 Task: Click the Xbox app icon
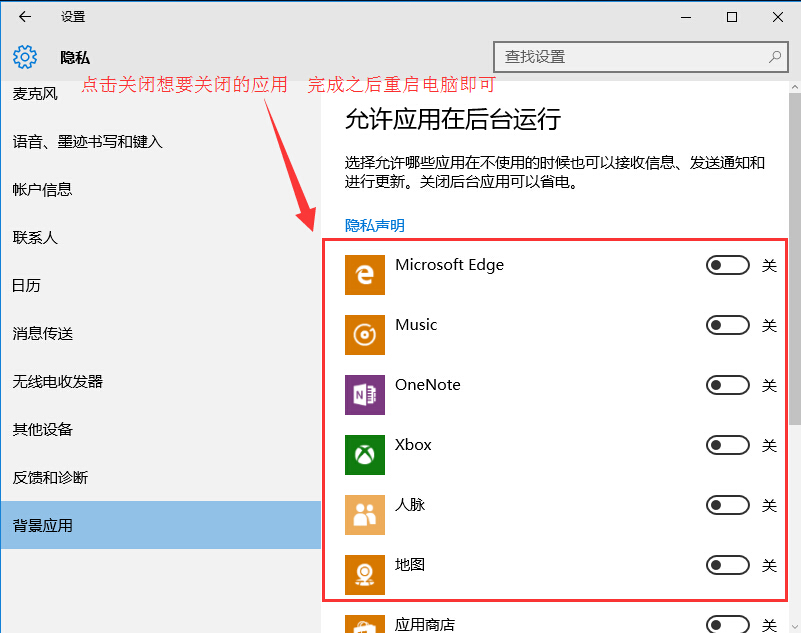(365, 455)
